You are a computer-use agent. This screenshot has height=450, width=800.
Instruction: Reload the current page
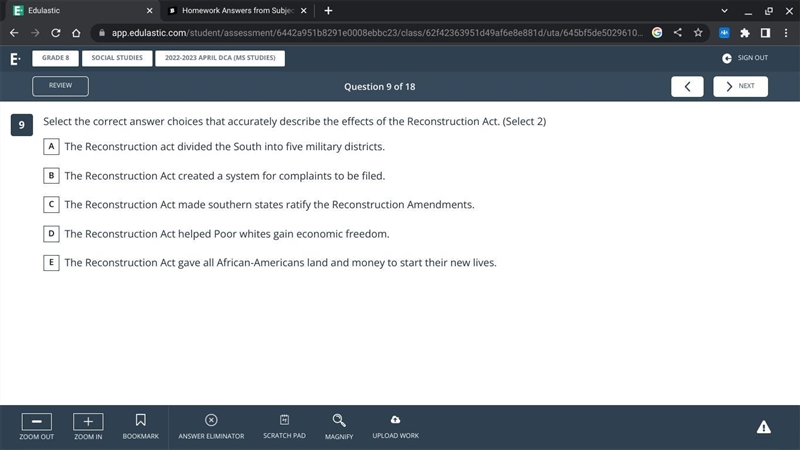pos(56,33)
